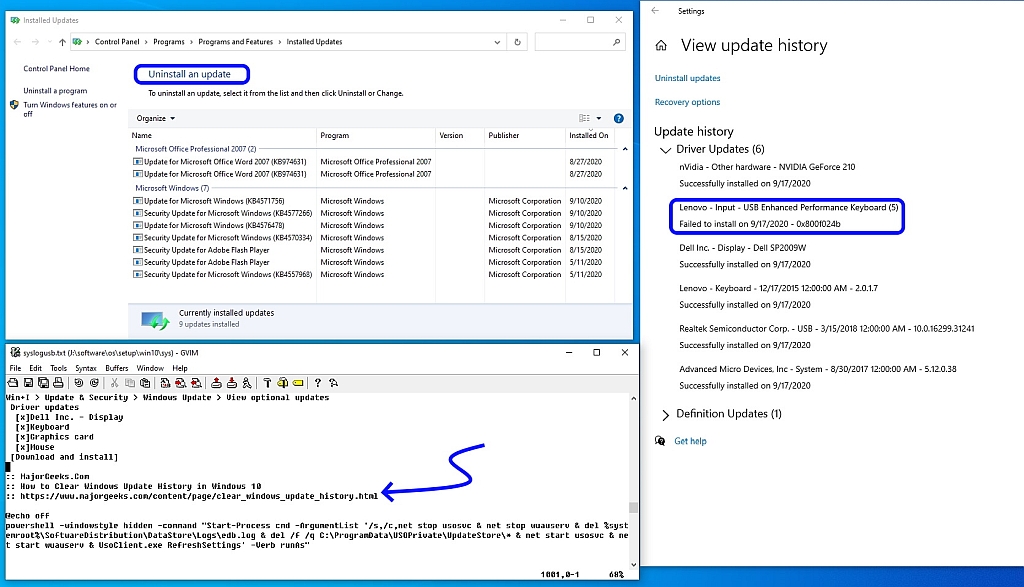Click the question mark Help icon in GVIM
Image resolution: width=1024 pixels, height=587 pixels.
point(317,383)
